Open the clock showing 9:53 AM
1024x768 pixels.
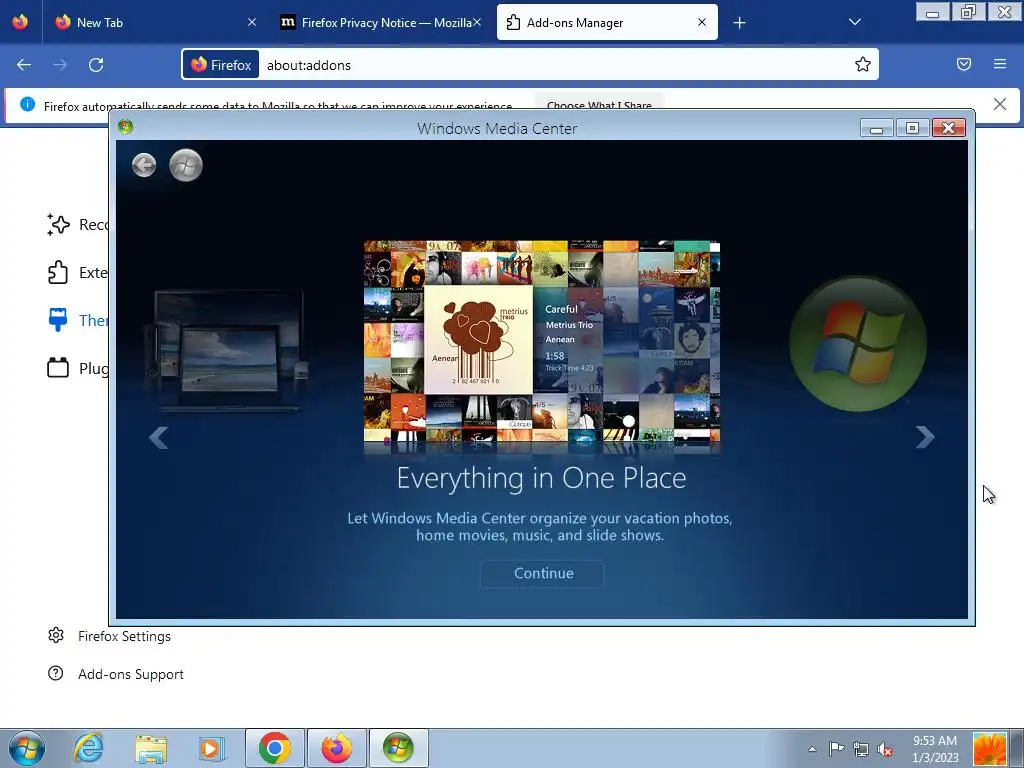pos(935,749)
